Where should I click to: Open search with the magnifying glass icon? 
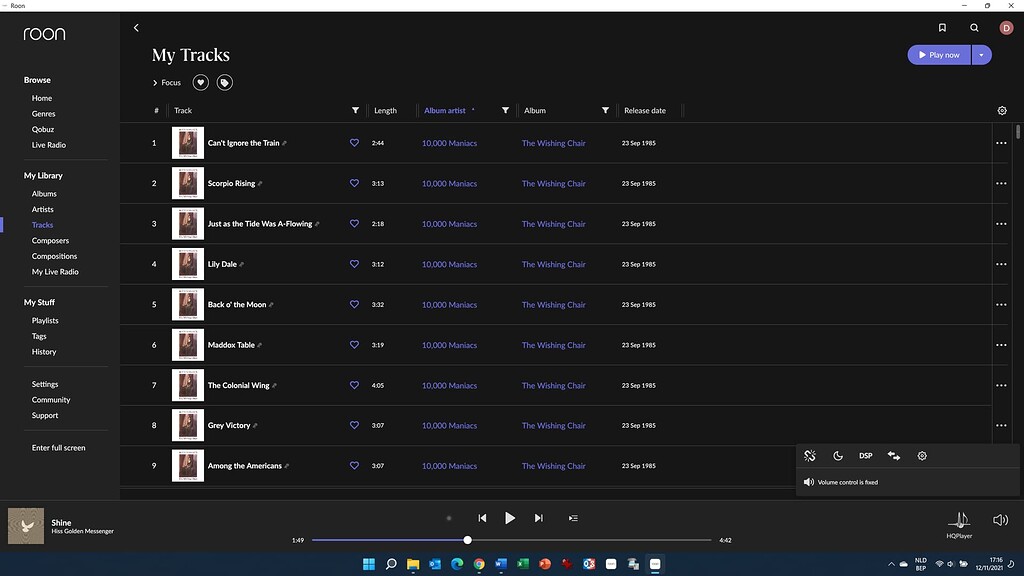pos(974,27)
